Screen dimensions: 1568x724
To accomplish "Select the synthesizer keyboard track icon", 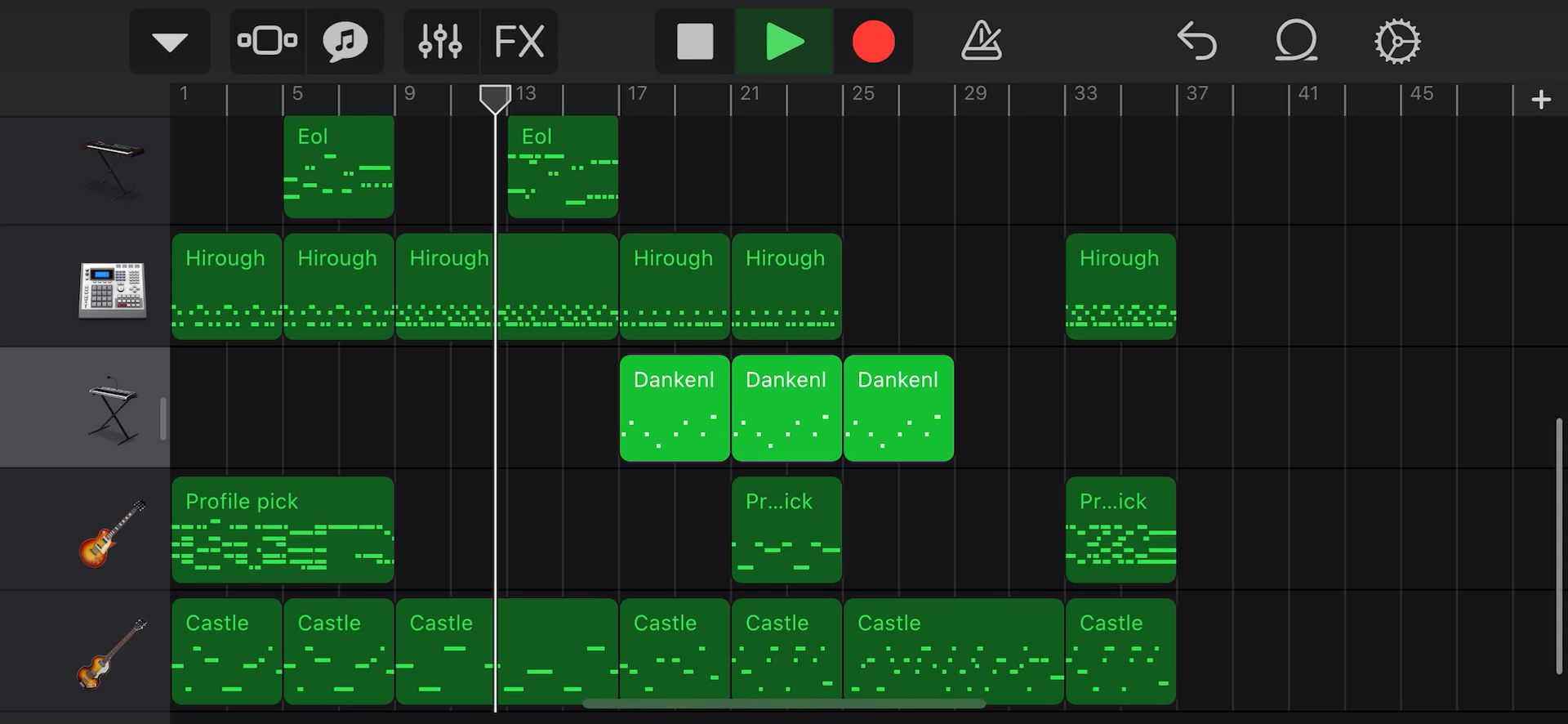I will tap(114, 170).
